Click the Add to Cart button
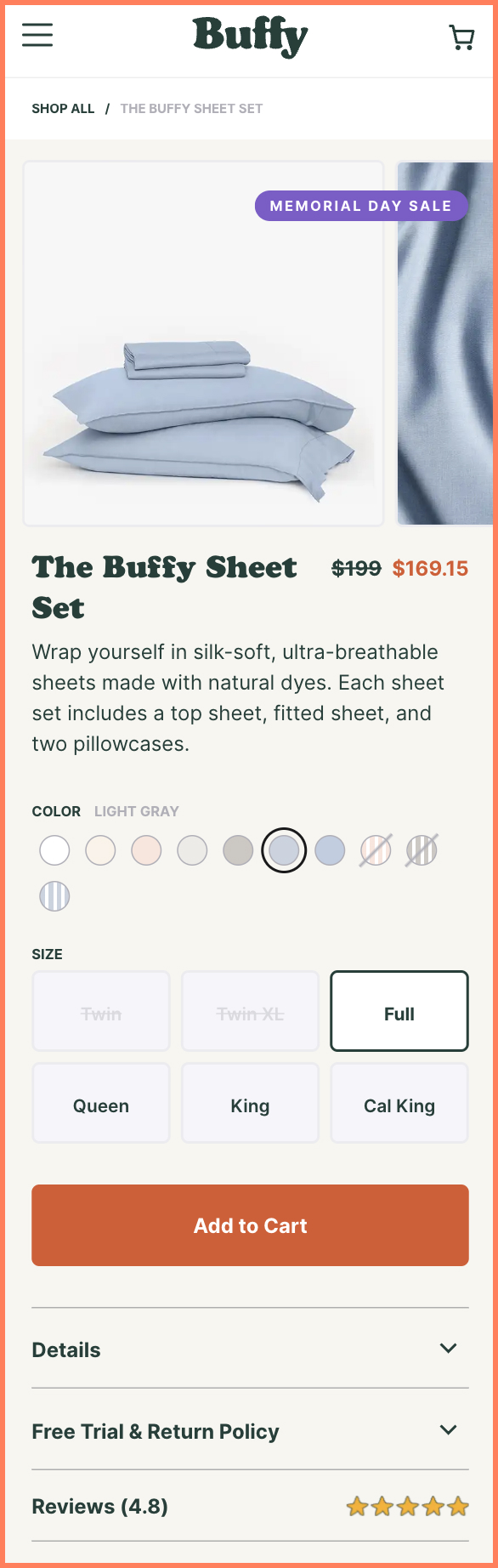 tap(250, 1224)
